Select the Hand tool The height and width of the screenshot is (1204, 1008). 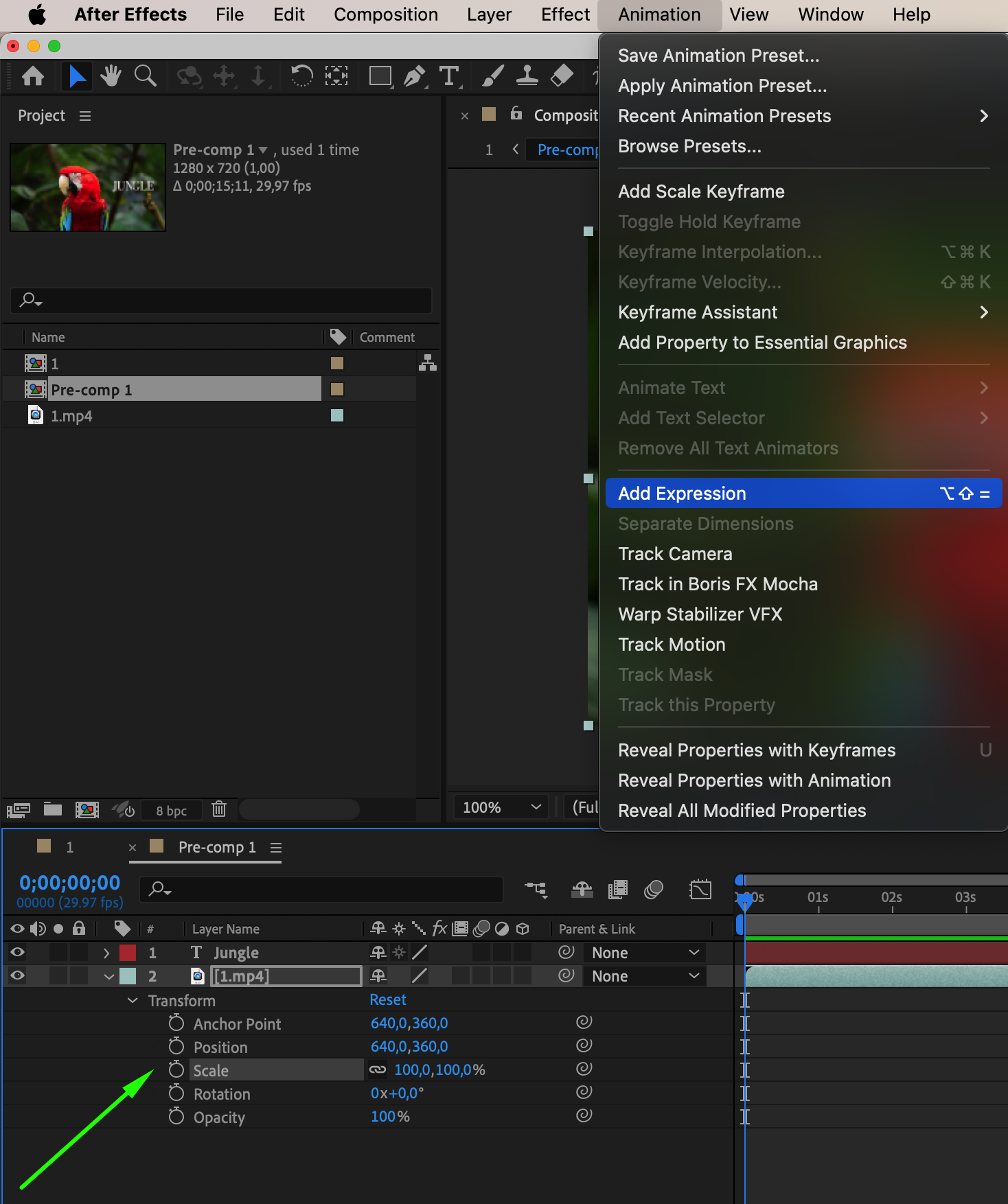(111, 76)
